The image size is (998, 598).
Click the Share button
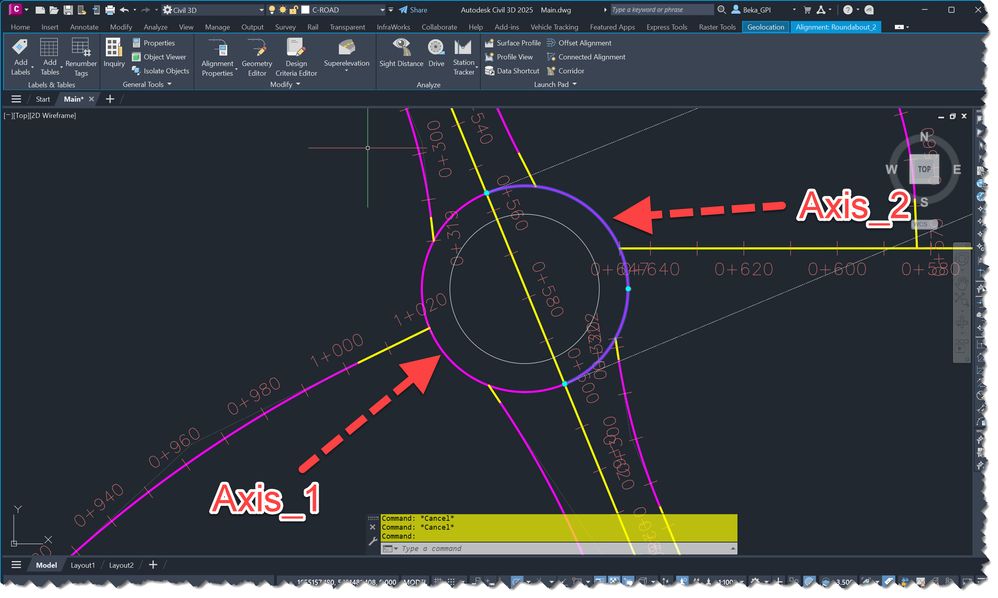coord(413,10)
